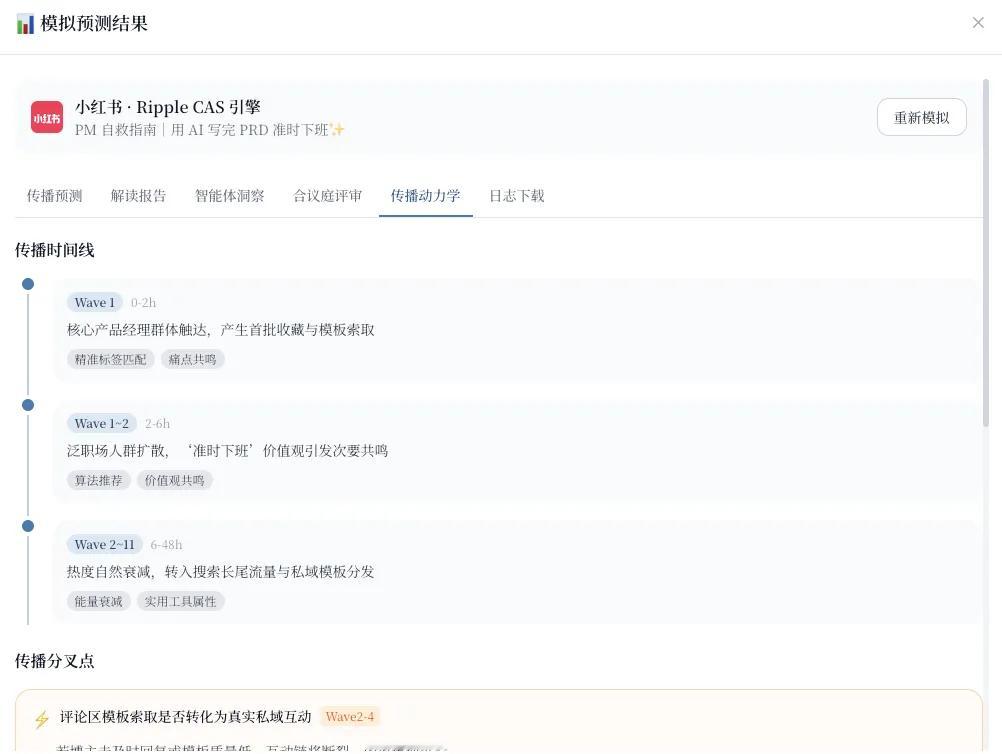The image size is (1002, 754).
Task: Click the 痛点共鸣 tag
Action: coord(192,359)
